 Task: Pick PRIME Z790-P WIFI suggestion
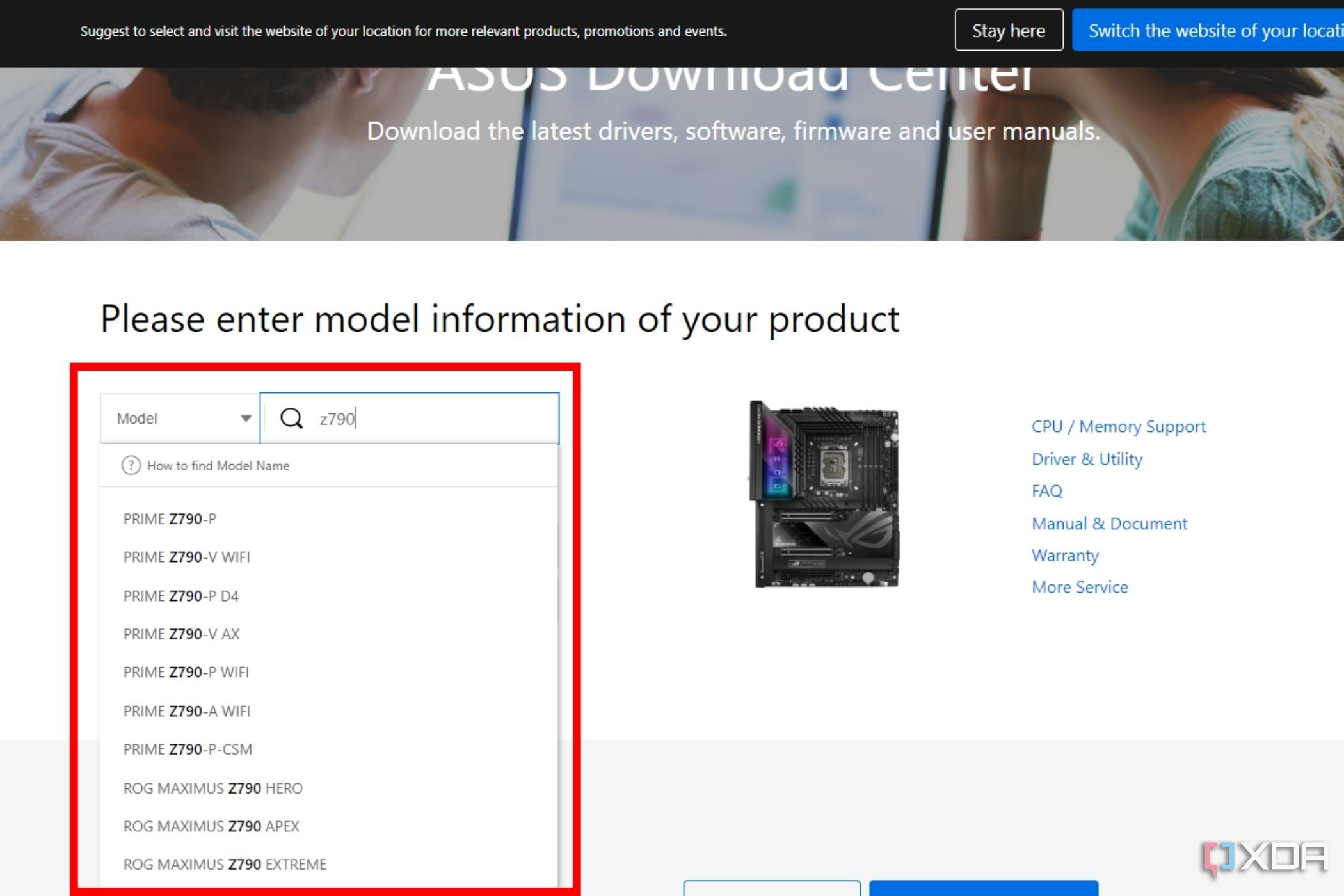pos(186,673)
